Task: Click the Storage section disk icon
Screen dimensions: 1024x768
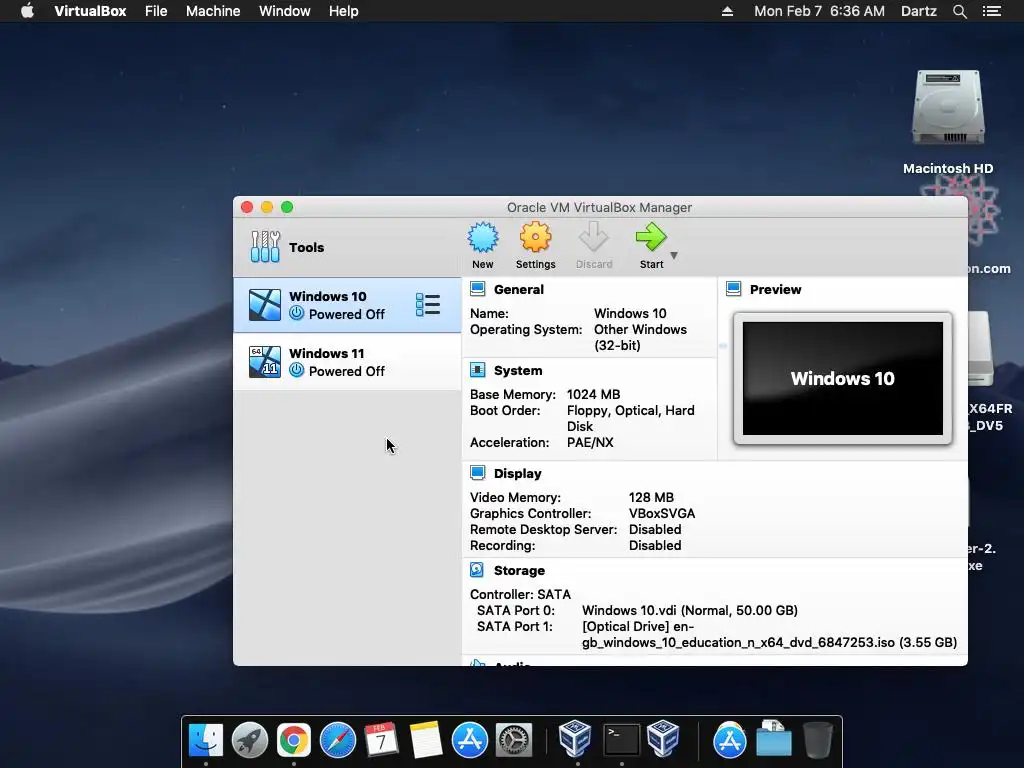Action: (477, 570)
